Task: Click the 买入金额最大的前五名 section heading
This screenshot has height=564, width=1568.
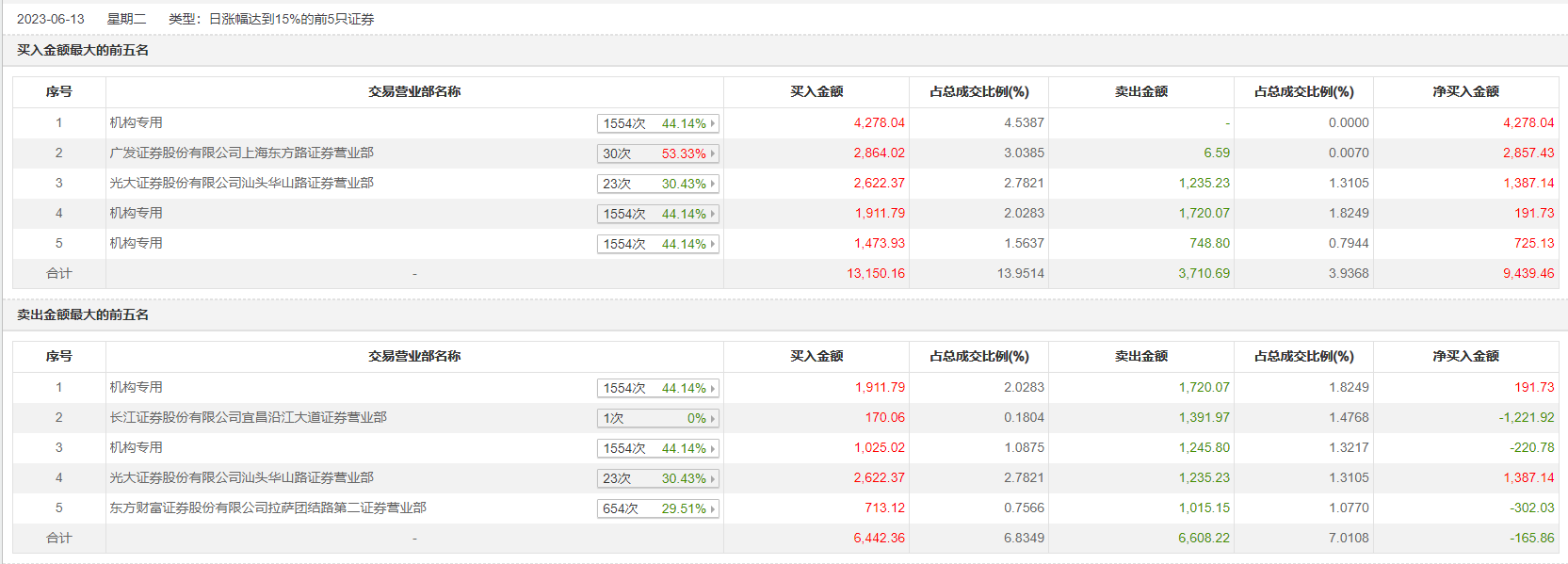Action: click(83, 50)
